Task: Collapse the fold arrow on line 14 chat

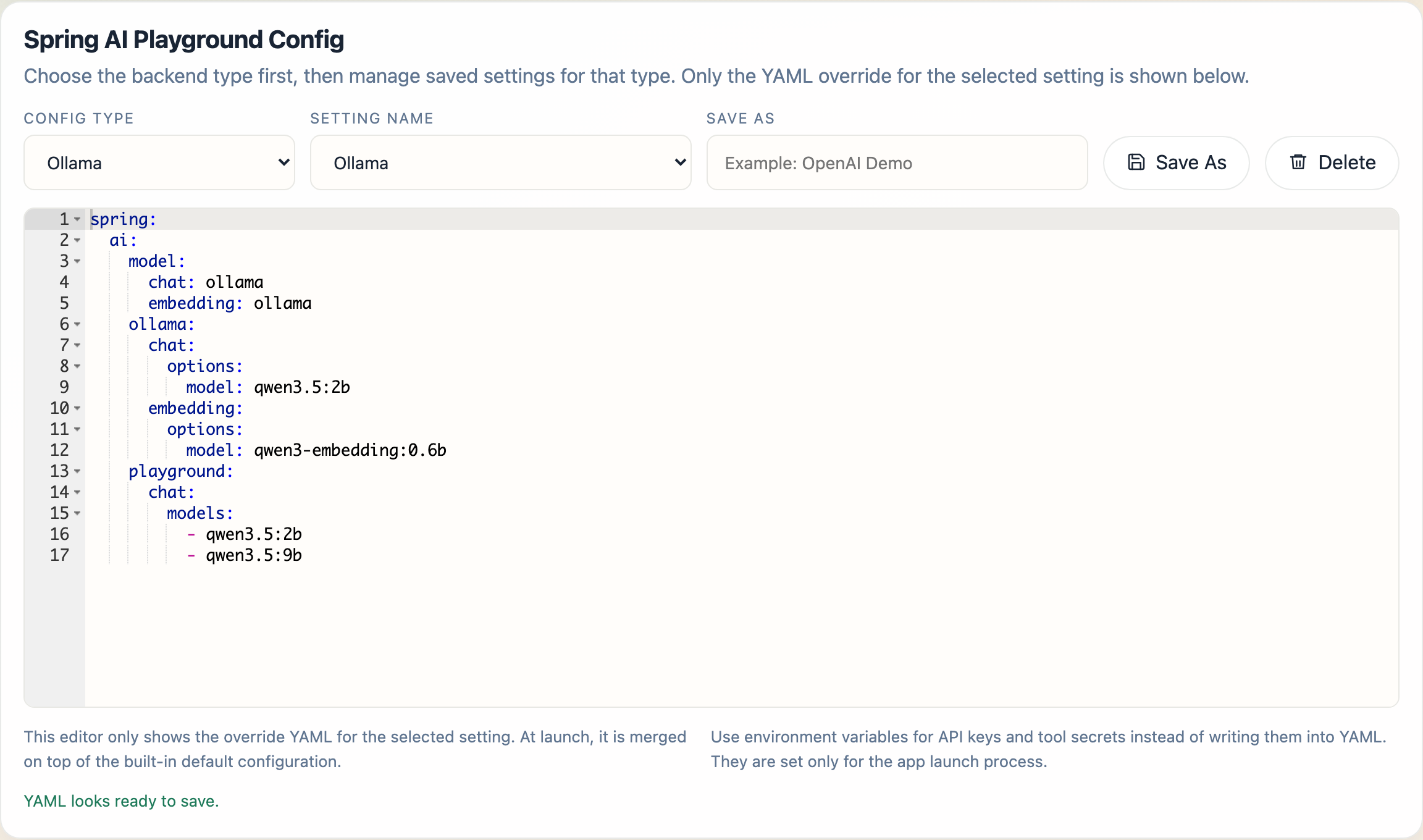Action: pos(77,492)
